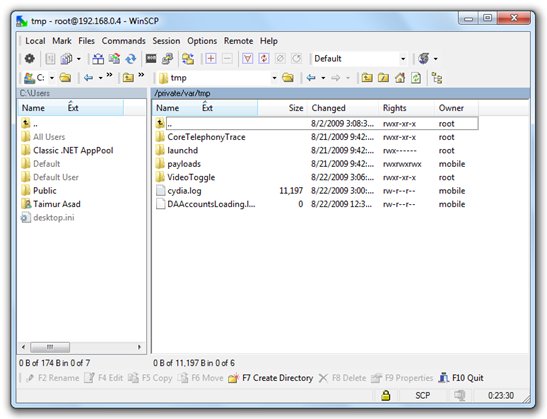Click the remote Refresh icon
This screenshot has width=547, height=419.
point(416,77)
